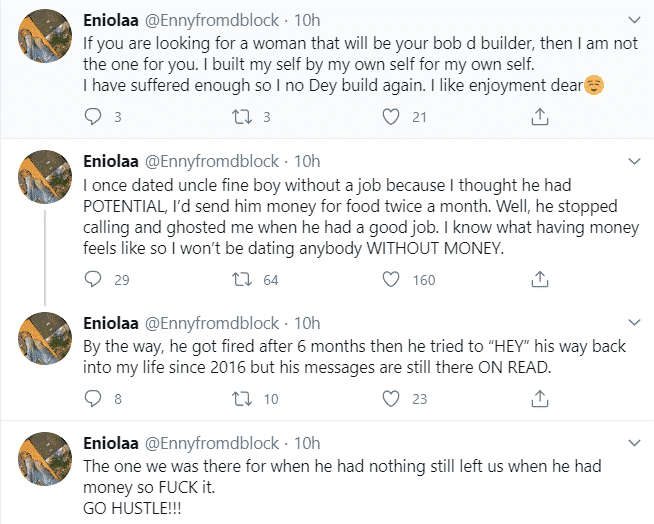Retweet the tweet with 64 retweets
Viewport: 654px width, 524px height.
point(242,279)
